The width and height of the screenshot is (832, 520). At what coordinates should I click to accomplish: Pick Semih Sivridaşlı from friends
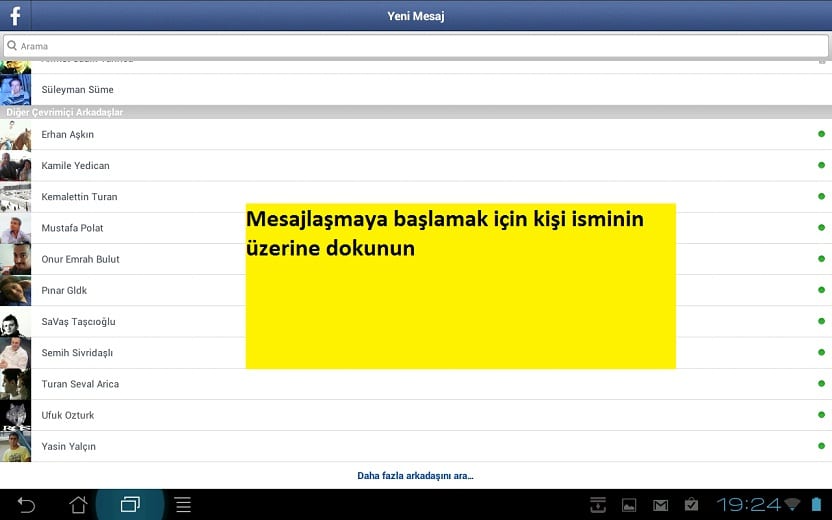pos(416,353)
